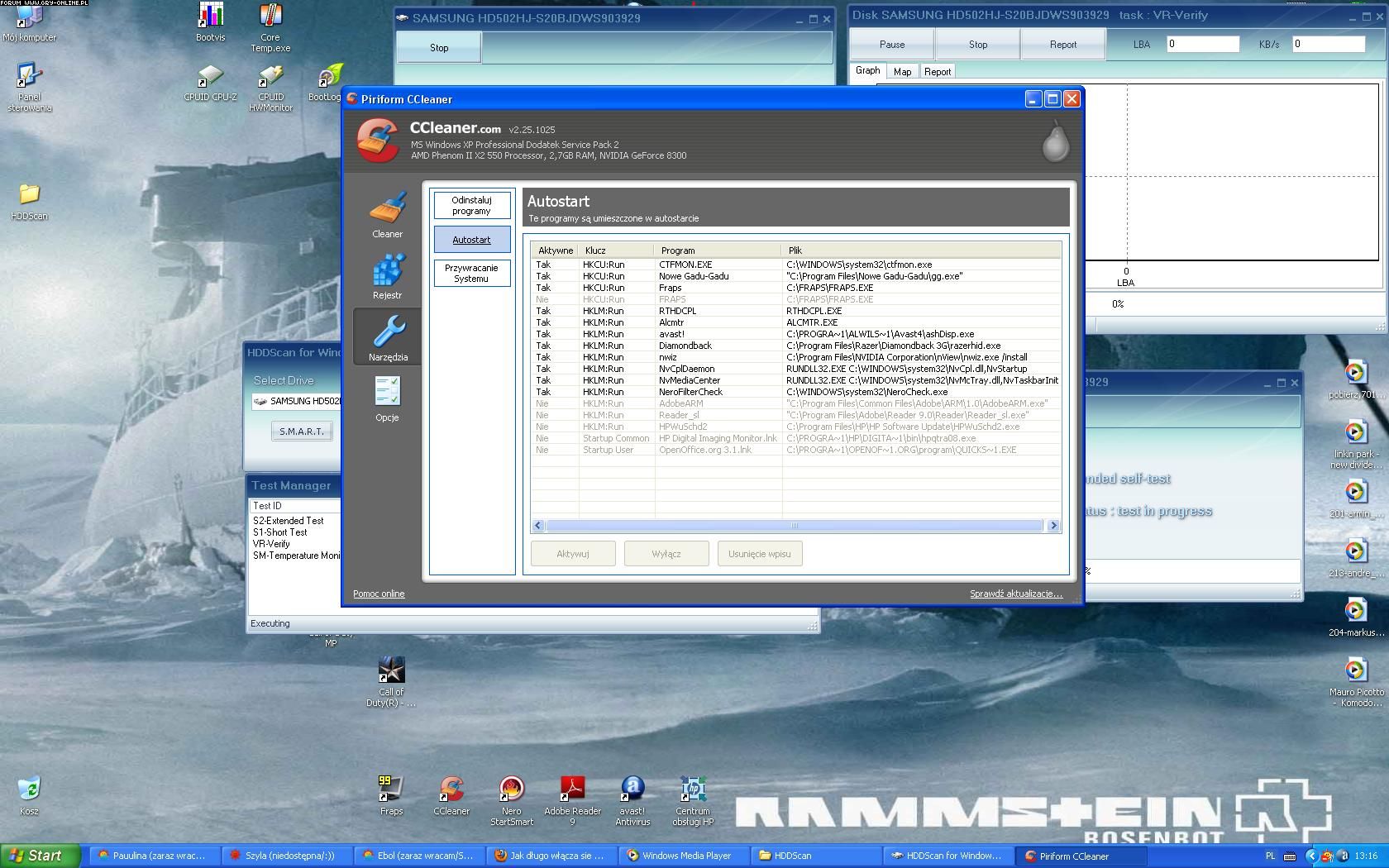Open Kosz recycle bin
The height and width of the screenshot is (868, 1389).
29,796
